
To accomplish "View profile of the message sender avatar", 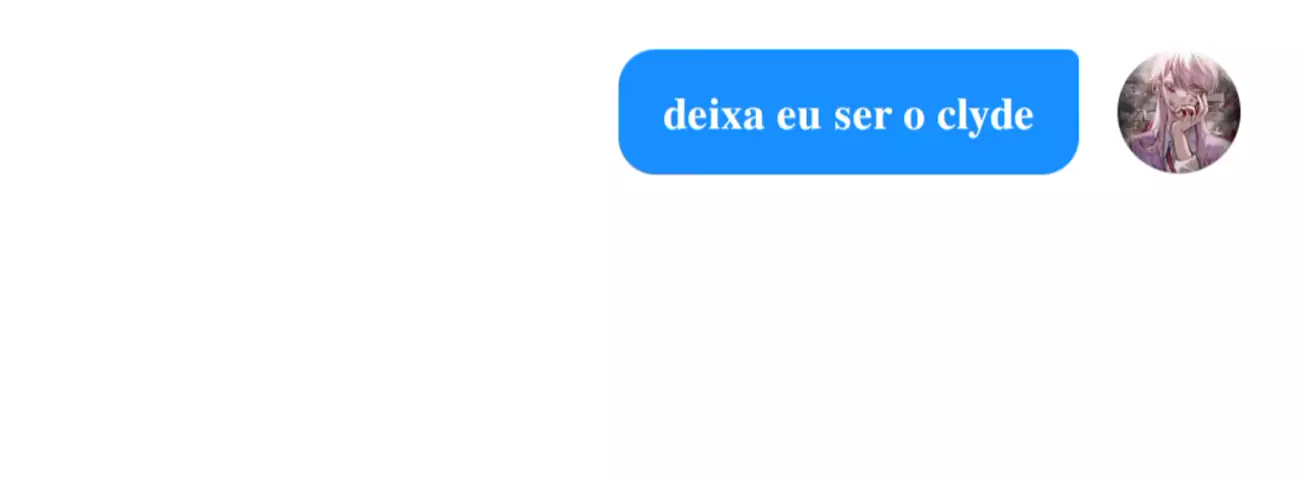I will tap(1178, 112).
